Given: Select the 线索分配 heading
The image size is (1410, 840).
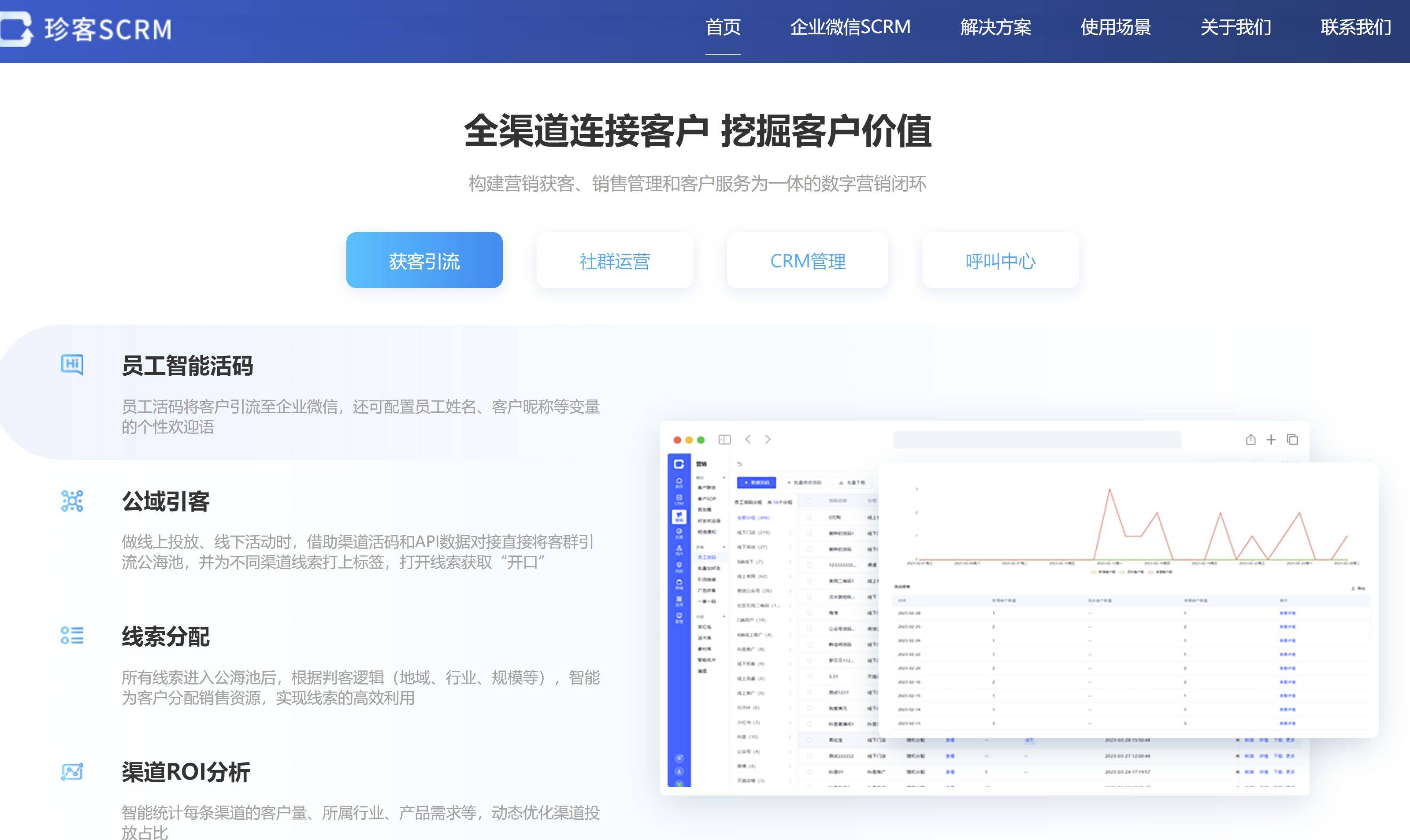Looking at the screenshot, I should click(166, 637).
